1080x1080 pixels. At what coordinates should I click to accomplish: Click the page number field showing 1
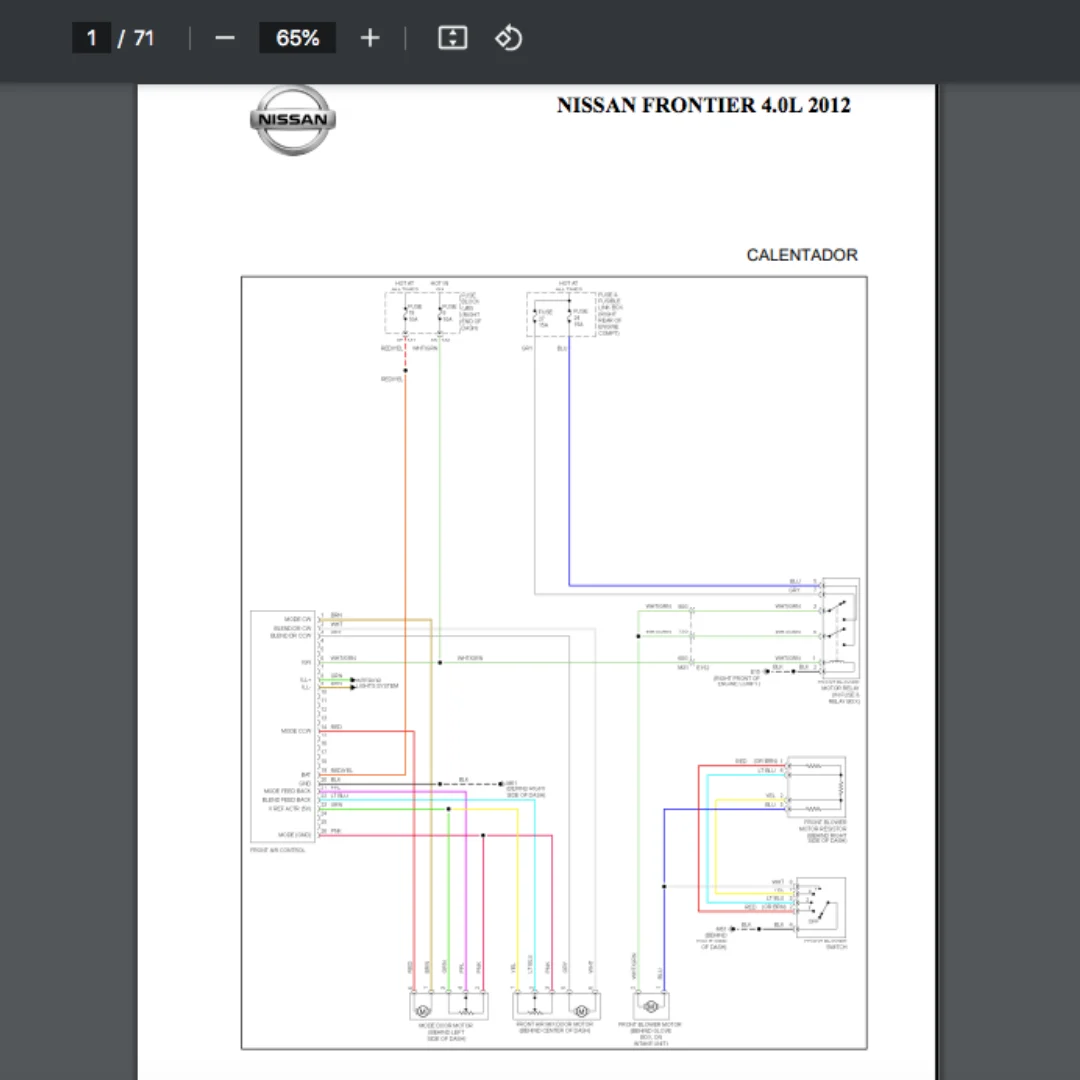92,37
